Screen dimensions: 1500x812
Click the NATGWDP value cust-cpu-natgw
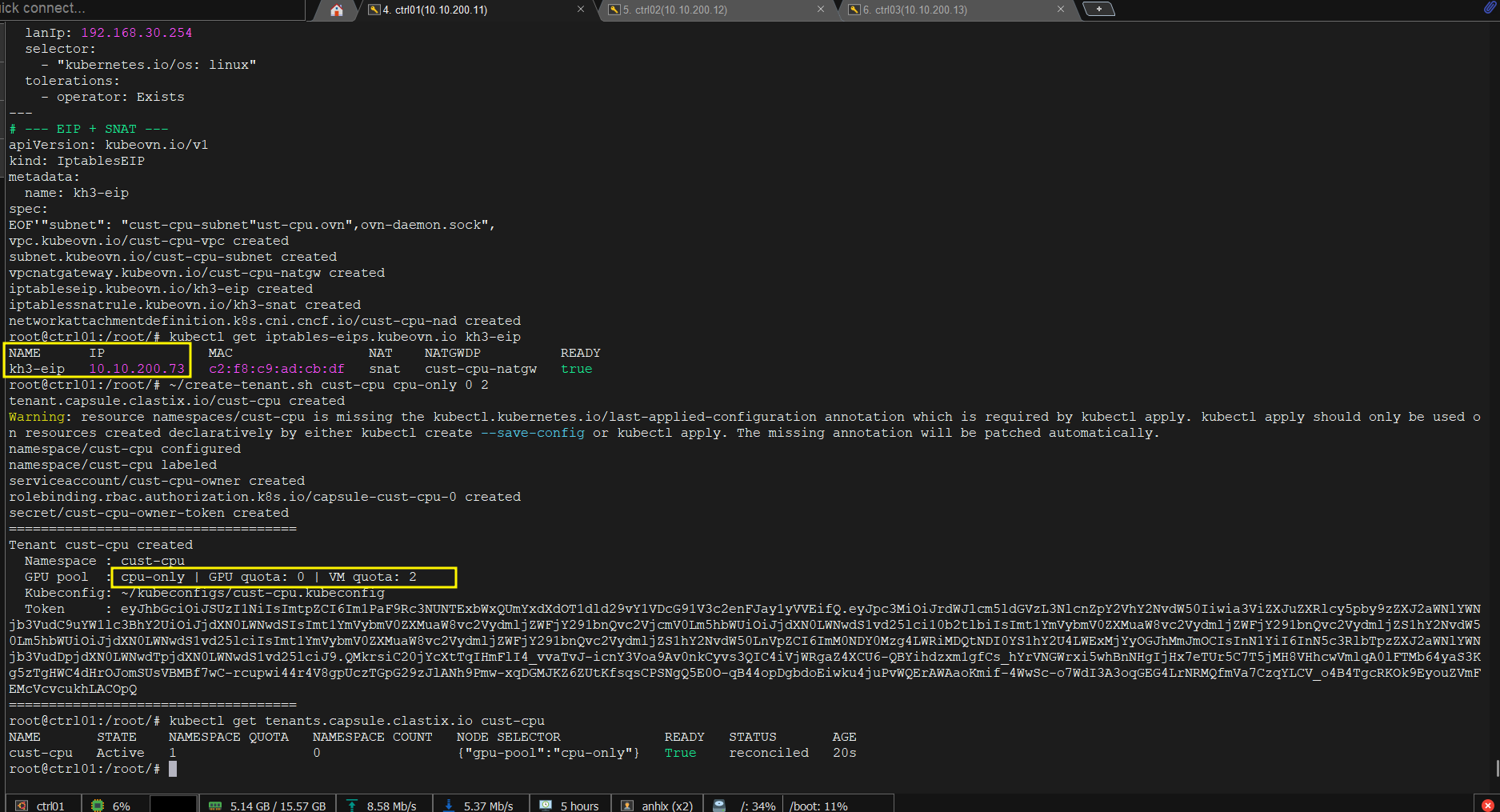[x=481, y=369]
